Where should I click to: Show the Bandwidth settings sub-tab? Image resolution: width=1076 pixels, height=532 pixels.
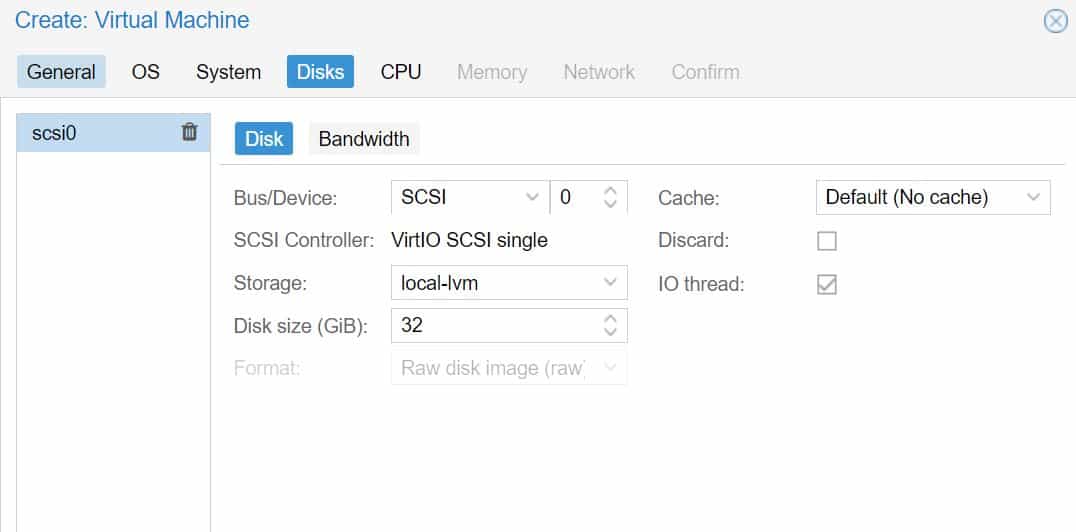pos(364,139)
